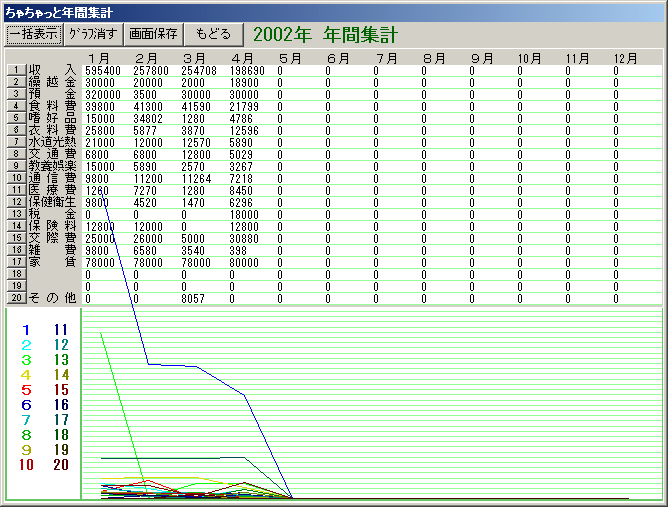Click the 1月 column header
The width and height of the screenshot is (668, 507).
[x=99, y=58]
